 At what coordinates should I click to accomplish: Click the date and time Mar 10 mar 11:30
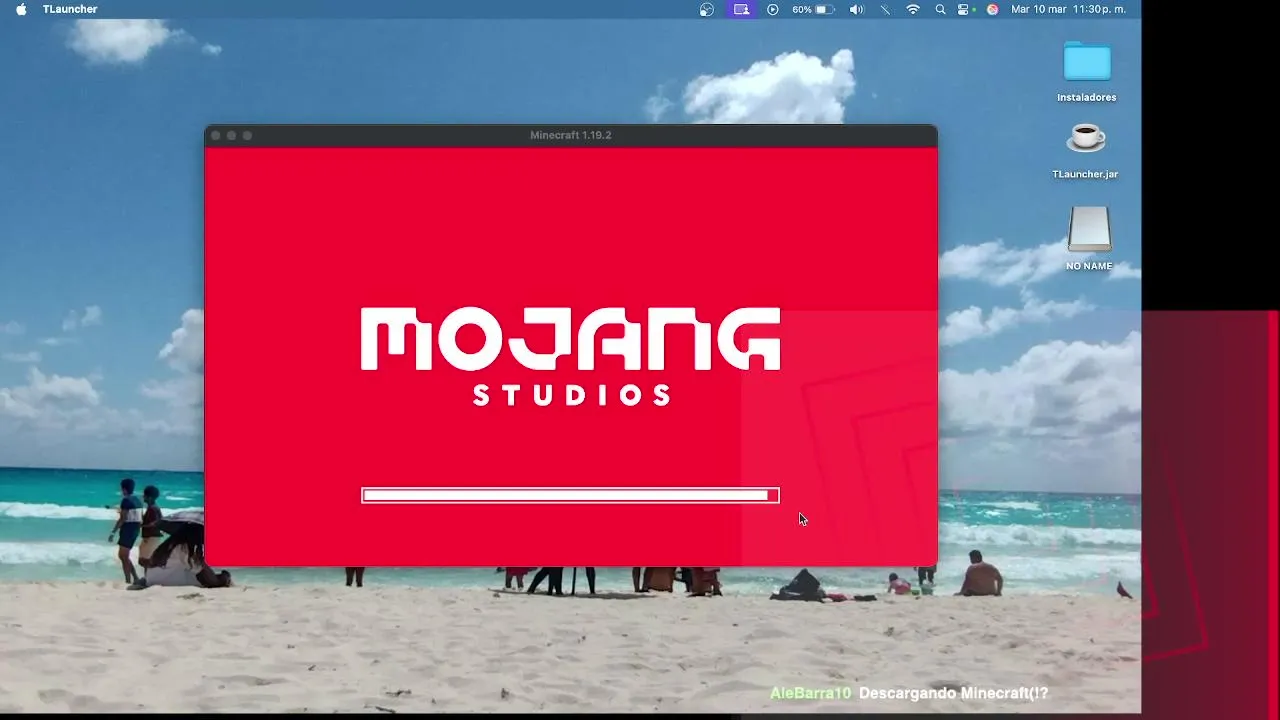pyautogui.click(x=1068, y=9)
